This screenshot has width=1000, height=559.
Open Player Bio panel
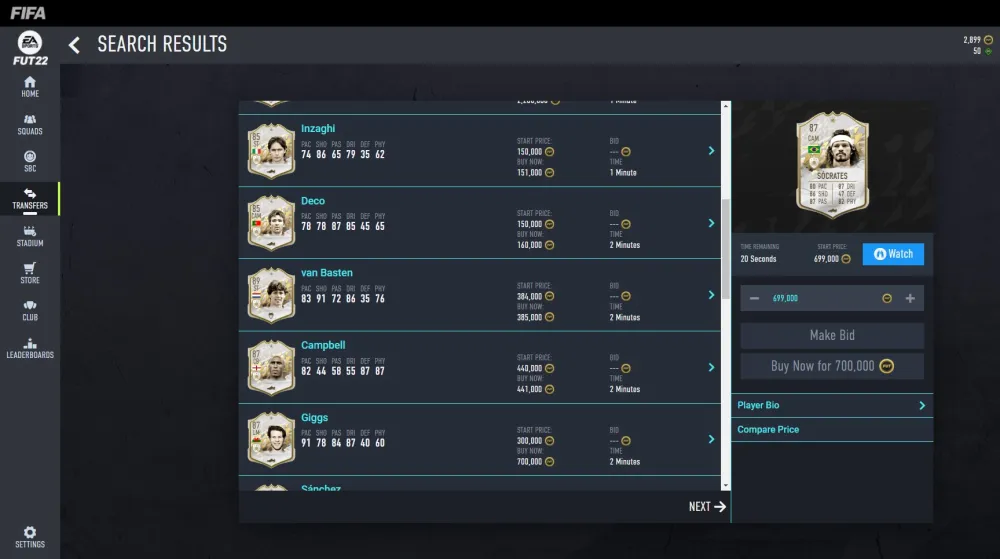tap(832, 405)
